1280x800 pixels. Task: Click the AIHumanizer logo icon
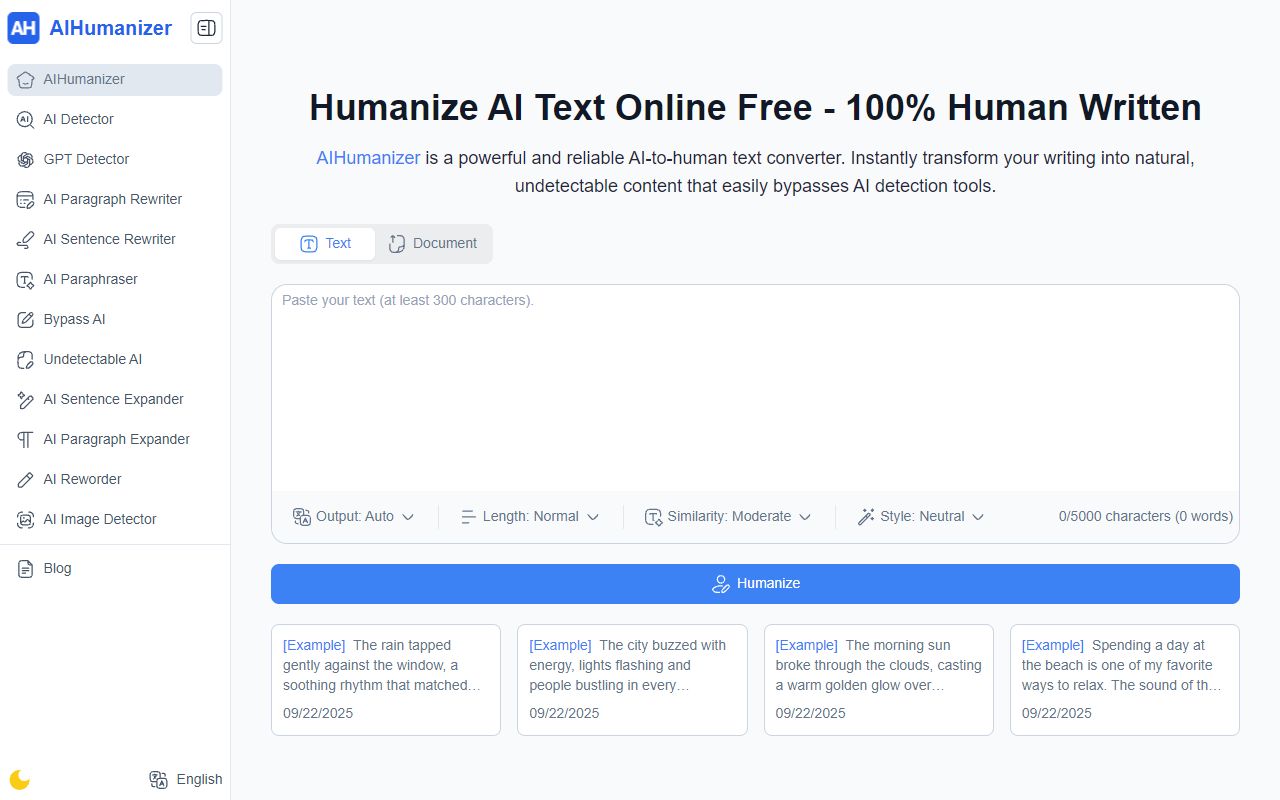(x=24, y=28)
